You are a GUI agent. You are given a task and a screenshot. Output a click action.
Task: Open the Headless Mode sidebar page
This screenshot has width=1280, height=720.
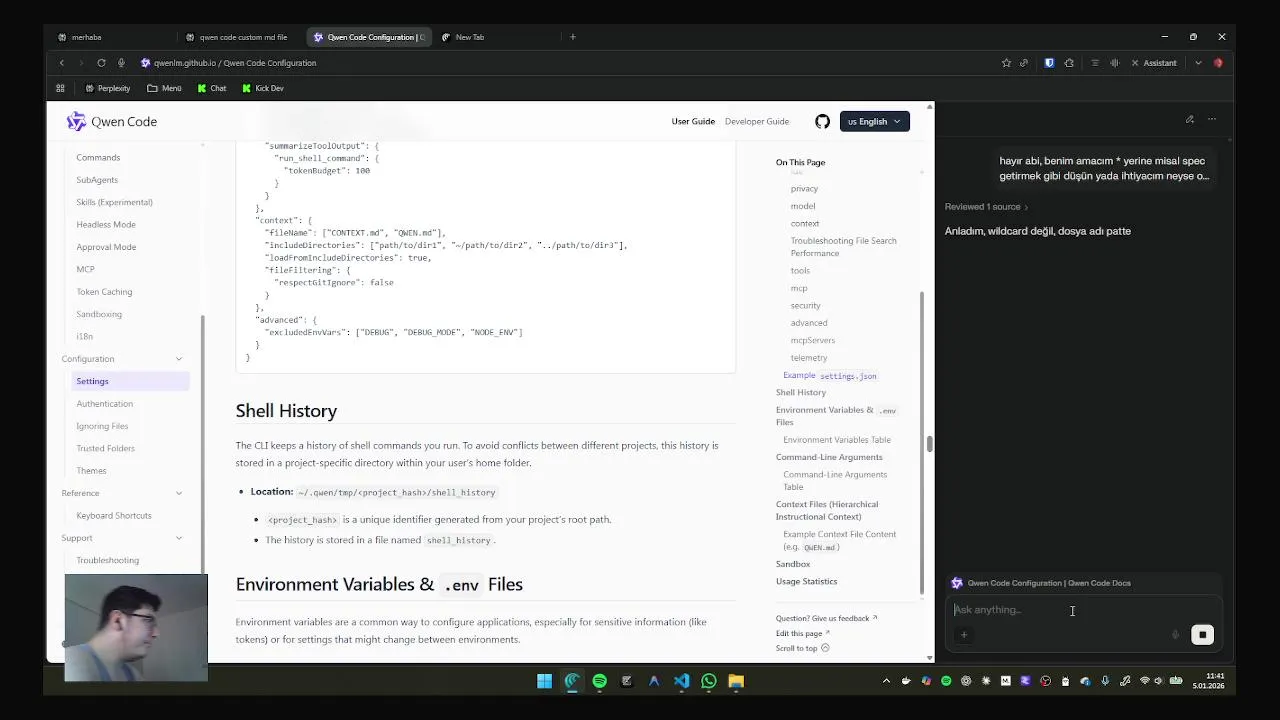pyautogui.click(x=106, y=224)
